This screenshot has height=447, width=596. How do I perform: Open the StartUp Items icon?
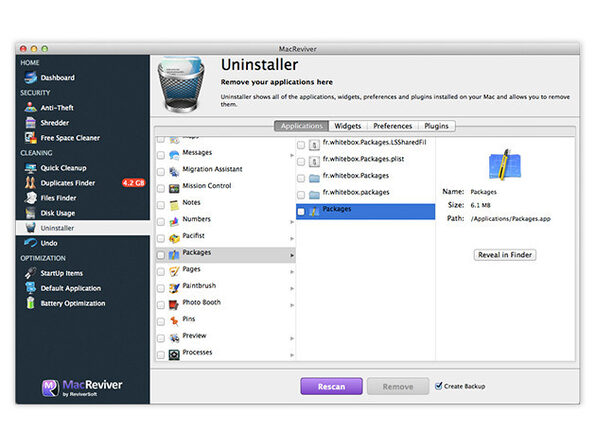[30, 273]
